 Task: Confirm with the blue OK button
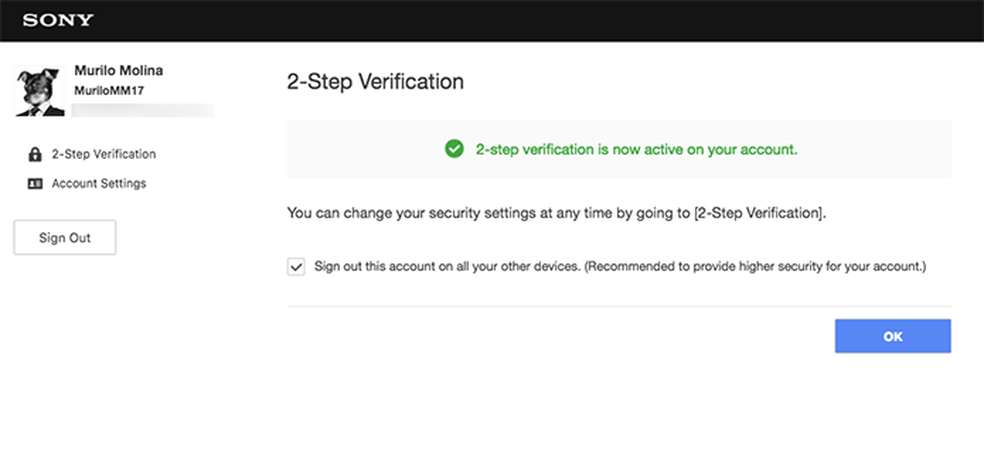[x=892, y=337]
